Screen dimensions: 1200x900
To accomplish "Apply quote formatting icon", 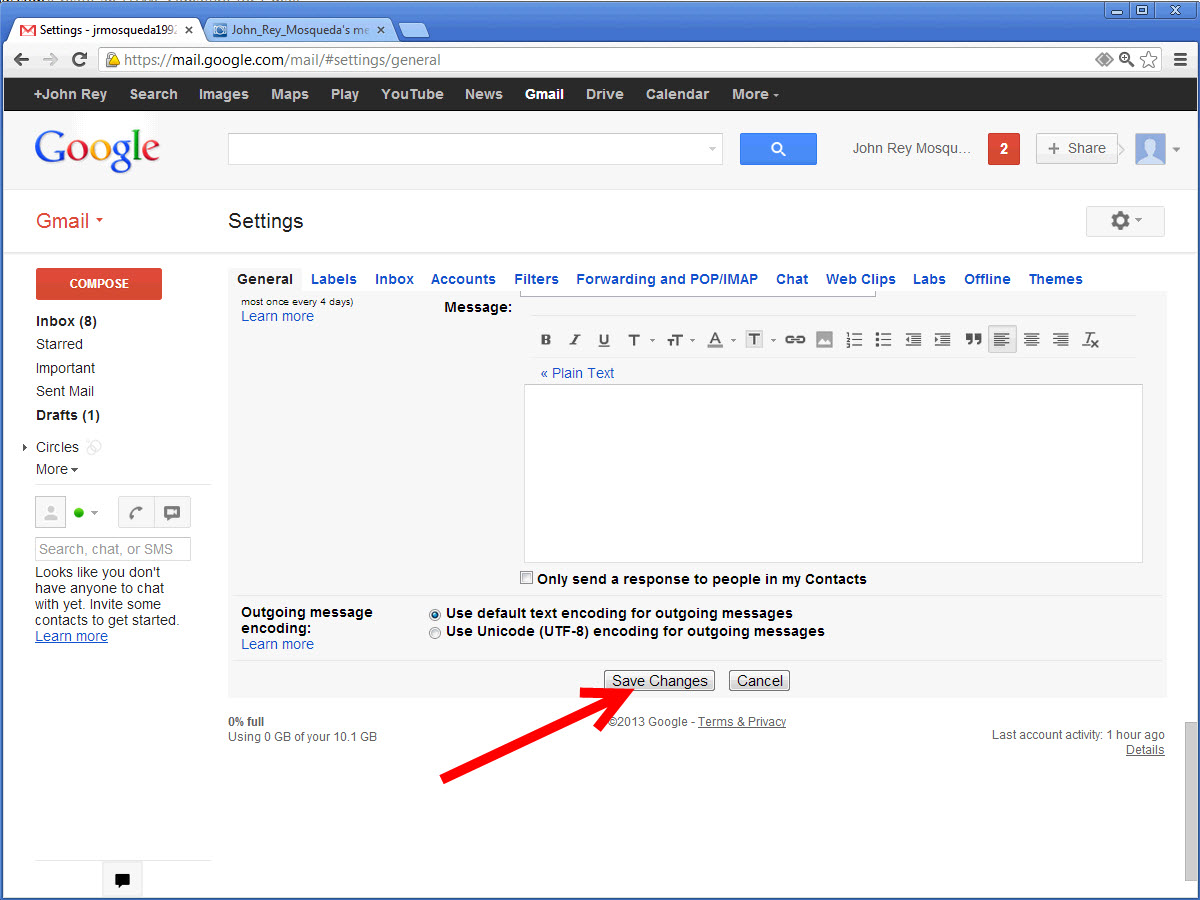I will coord(973,340).
